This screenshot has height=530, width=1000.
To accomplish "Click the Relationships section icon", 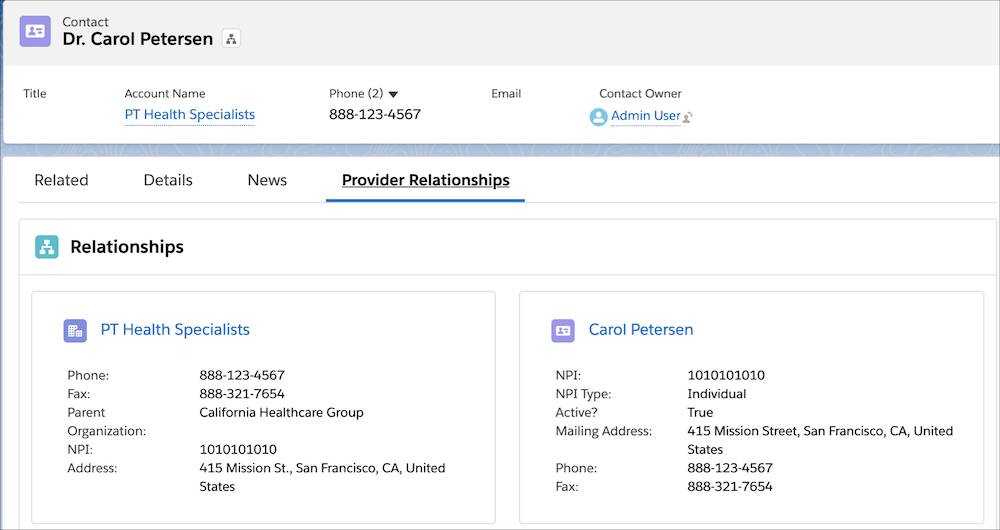I will (47, 247).
